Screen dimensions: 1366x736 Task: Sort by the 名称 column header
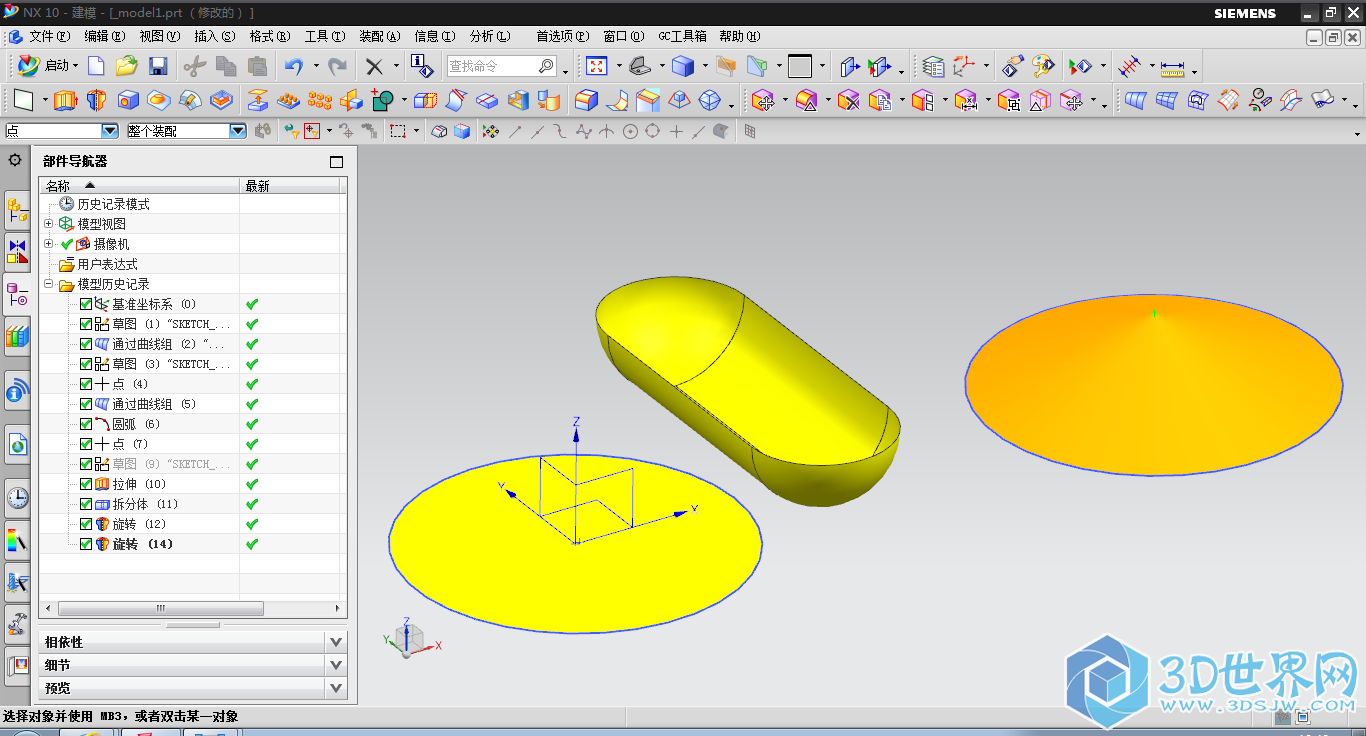click(139, 186)
